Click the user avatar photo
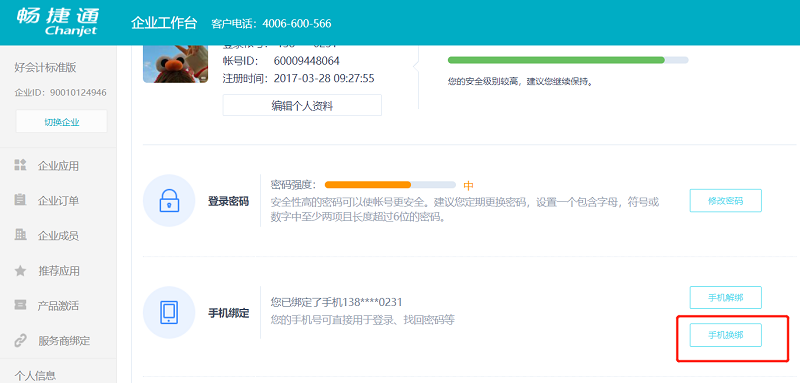The height and width of the screenshot is (383, 800). pos(176,64)
